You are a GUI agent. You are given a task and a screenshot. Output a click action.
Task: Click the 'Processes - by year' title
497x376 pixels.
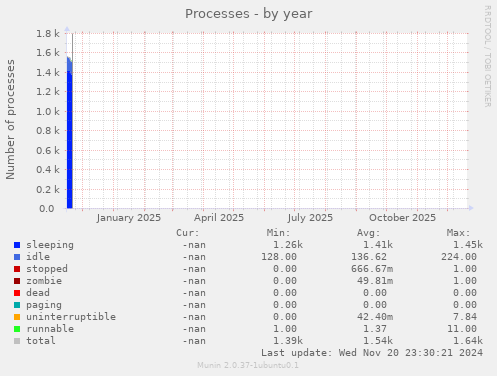click(249, 14)
